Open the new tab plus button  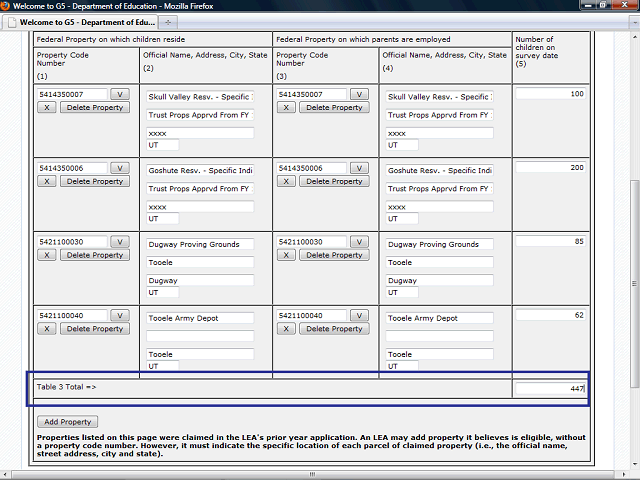pyautogui.click(x=168, y=22)
